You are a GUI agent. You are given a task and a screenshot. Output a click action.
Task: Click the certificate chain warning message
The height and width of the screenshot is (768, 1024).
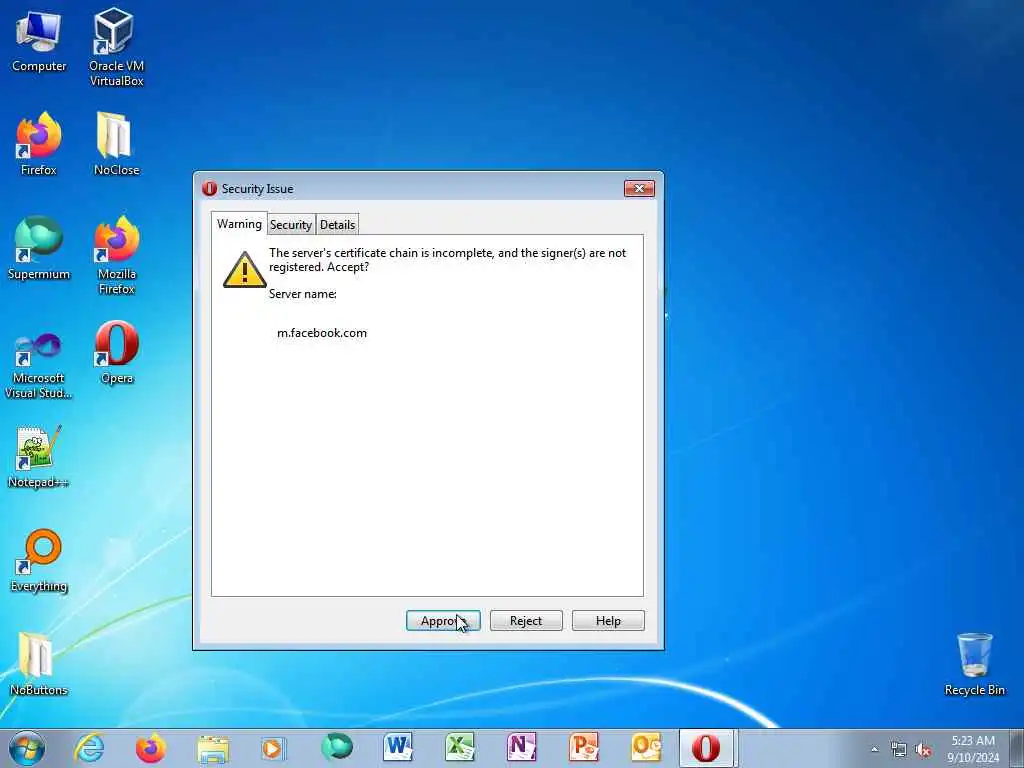[447, 260]
